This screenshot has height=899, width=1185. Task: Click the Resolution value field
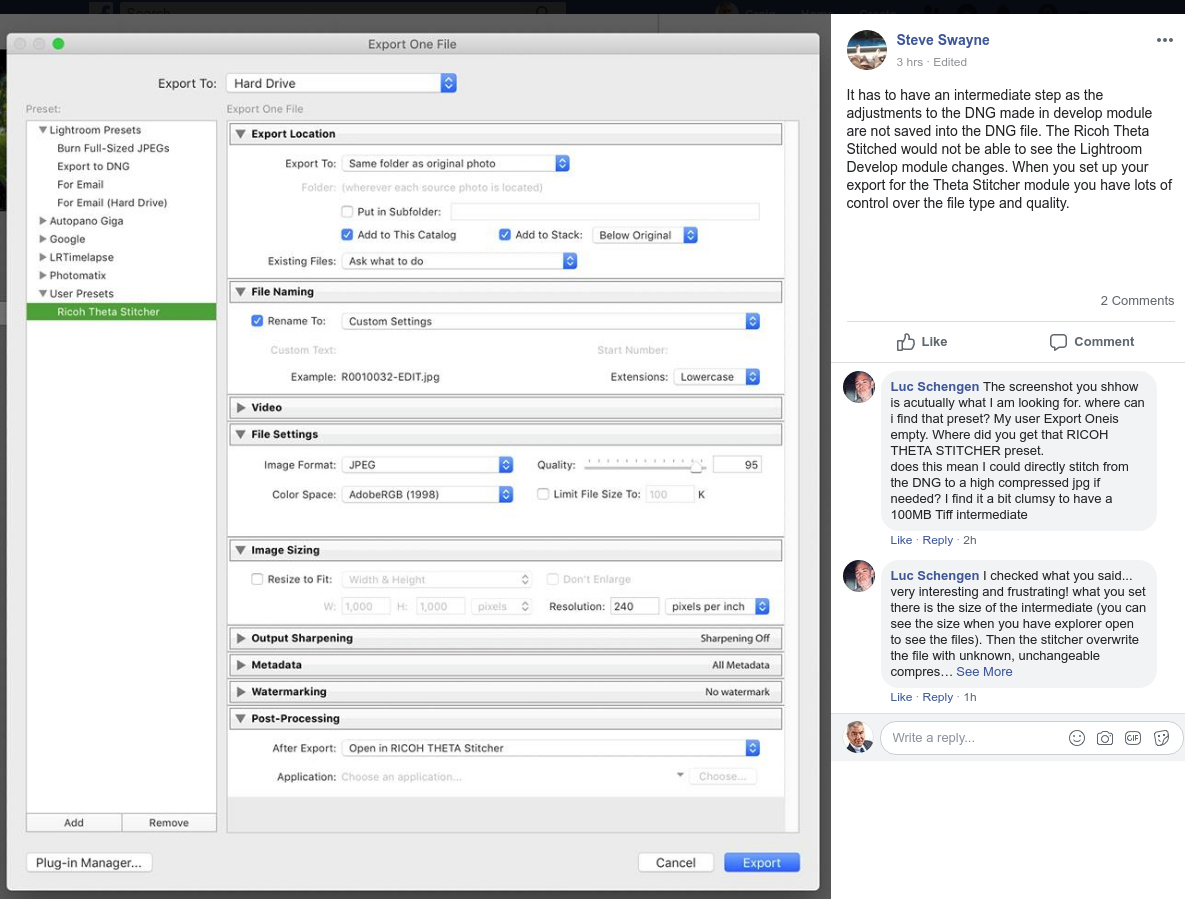pos(634,606)
